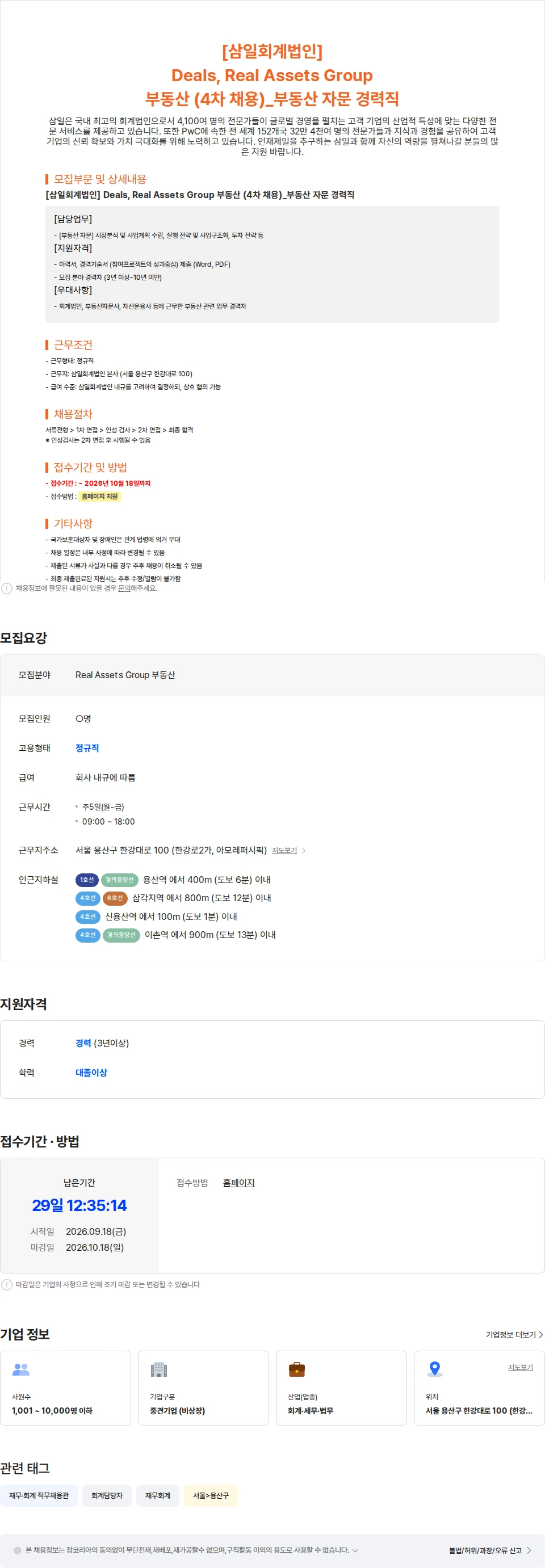545x1568 pixels.
Task: Click the 마감일 2026.10.18(일) date
Action: 94,1247
